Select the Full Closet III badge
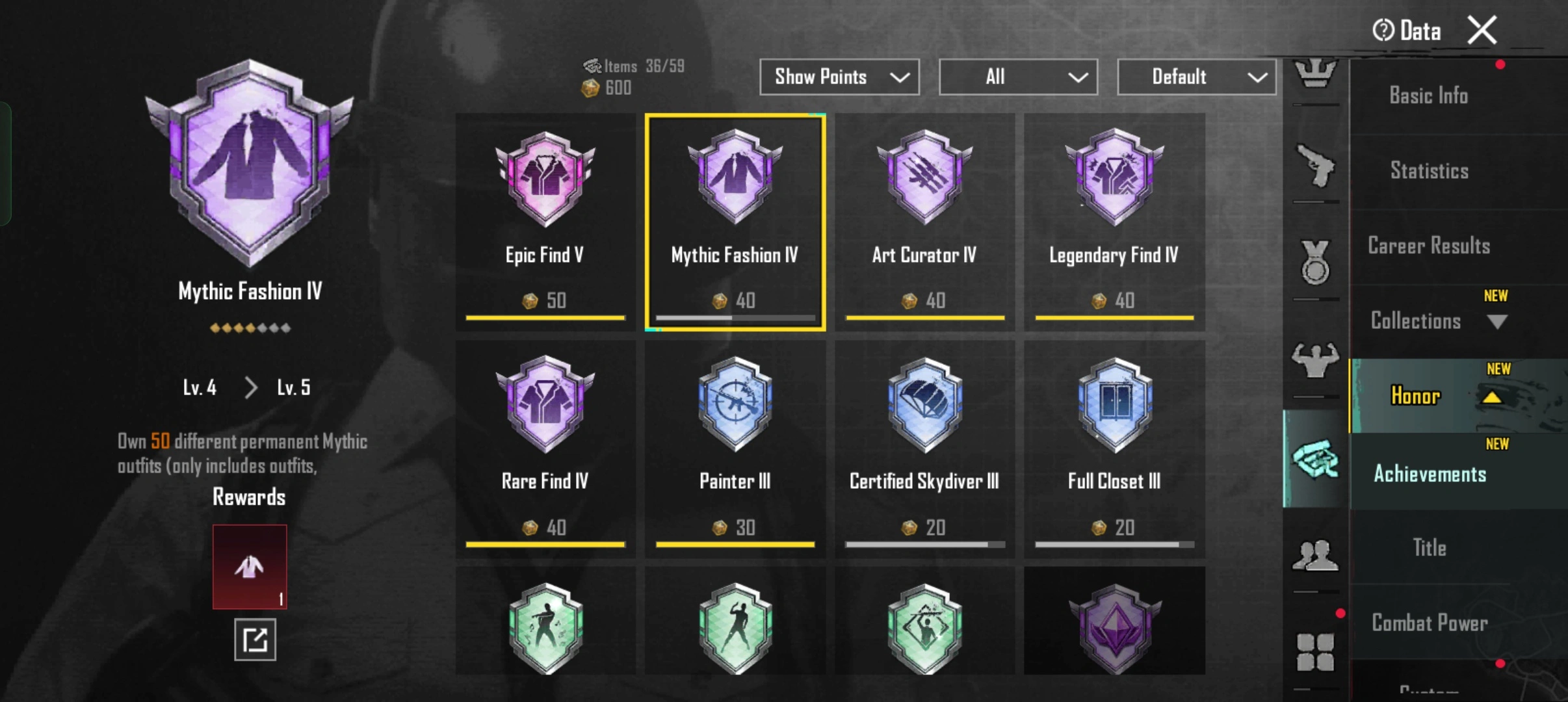 pos(1114,448)
